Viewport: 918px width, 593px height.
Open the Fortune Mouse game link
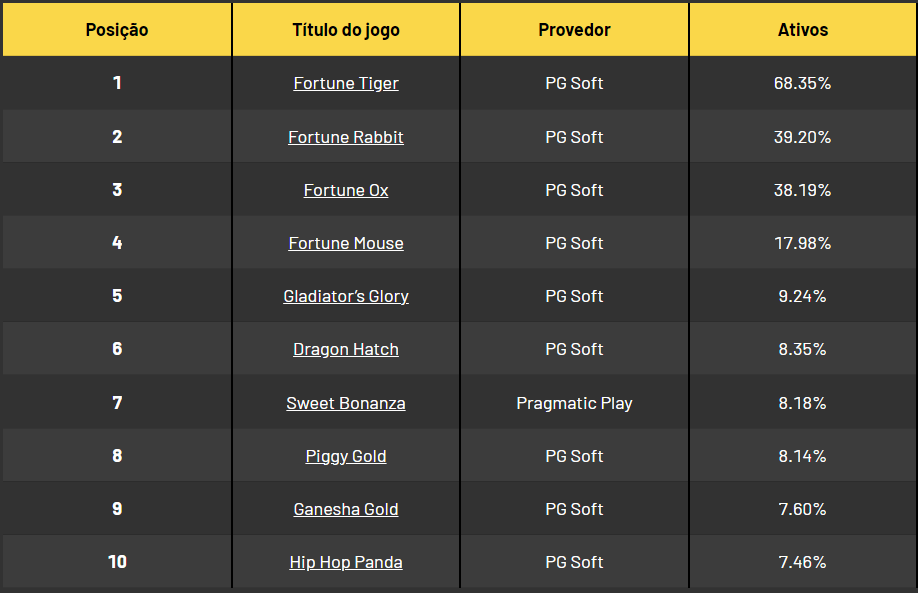(346, 242)
